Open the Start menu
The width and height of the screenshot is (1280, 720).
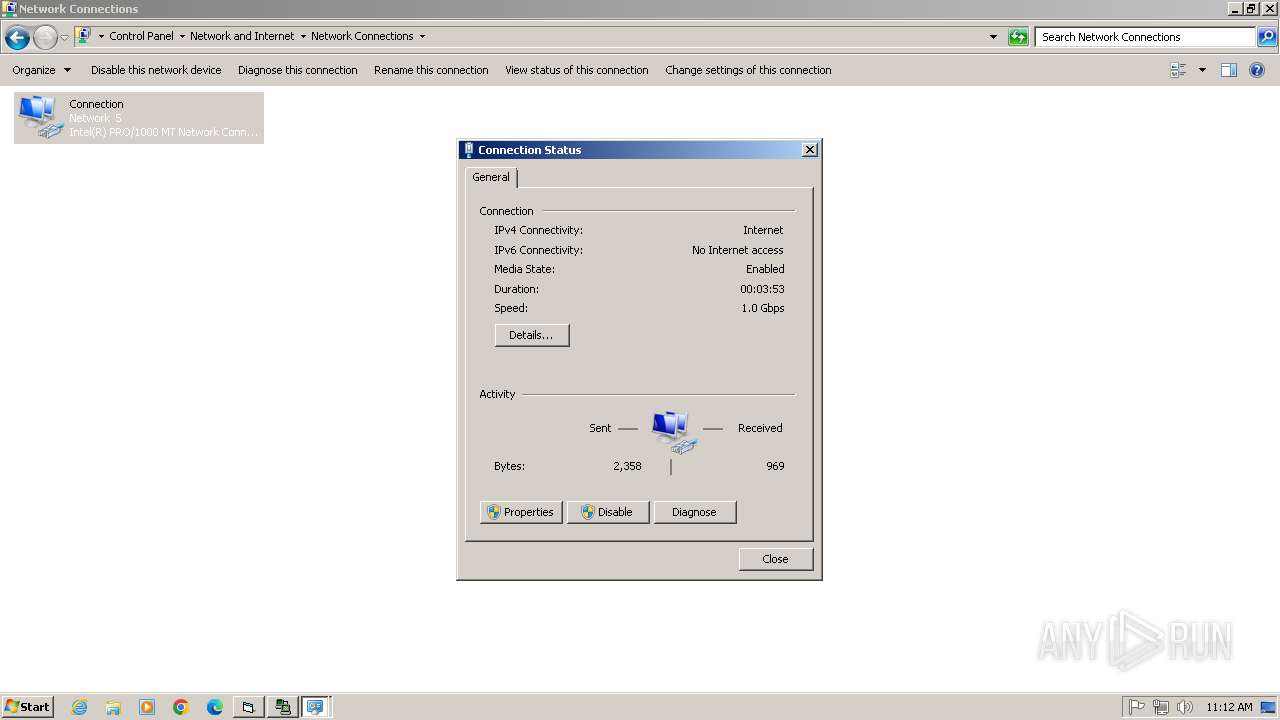[x=28, y=706]
